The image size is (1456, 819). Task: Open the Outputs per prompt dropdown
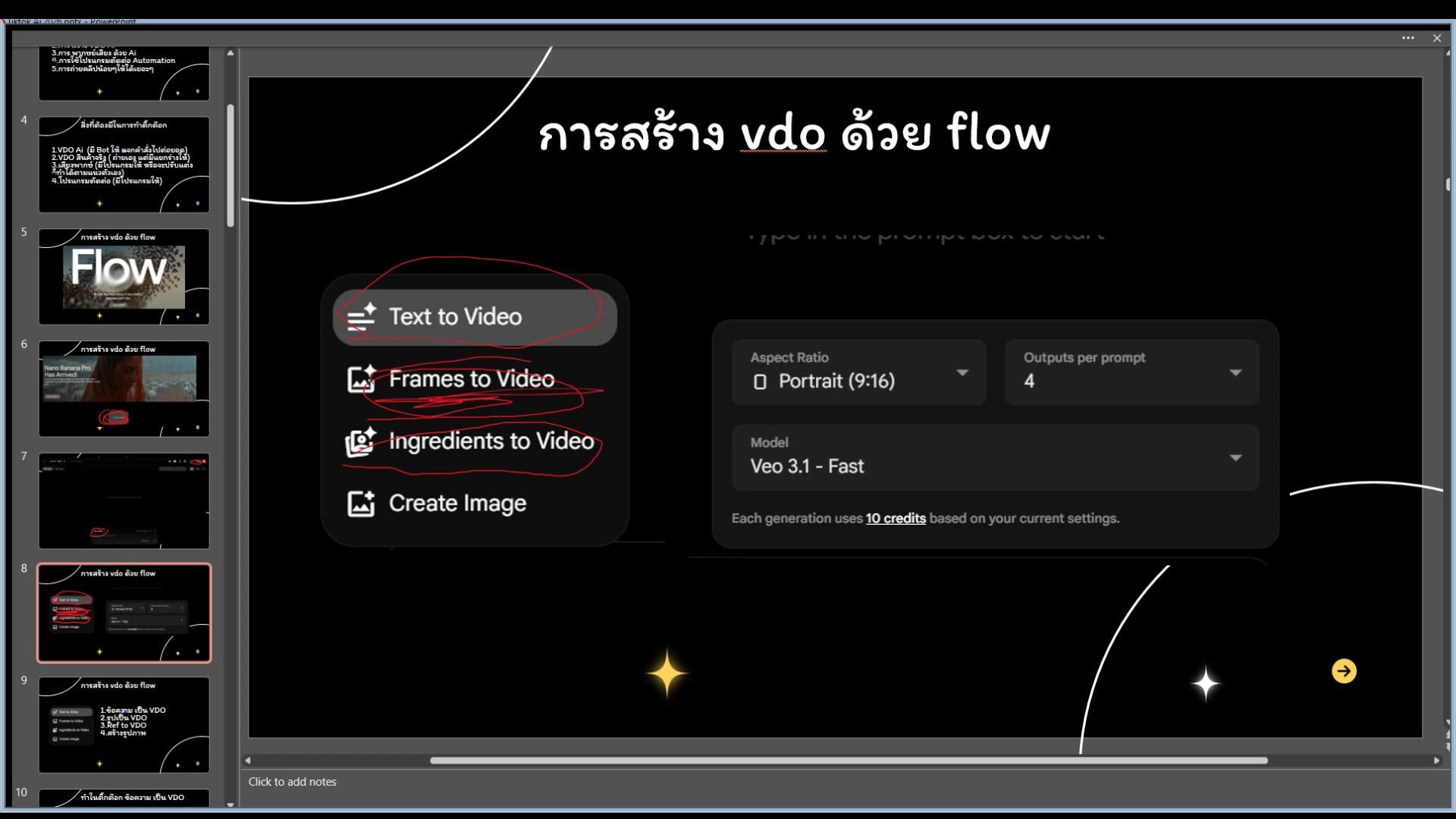point(1236,373)
